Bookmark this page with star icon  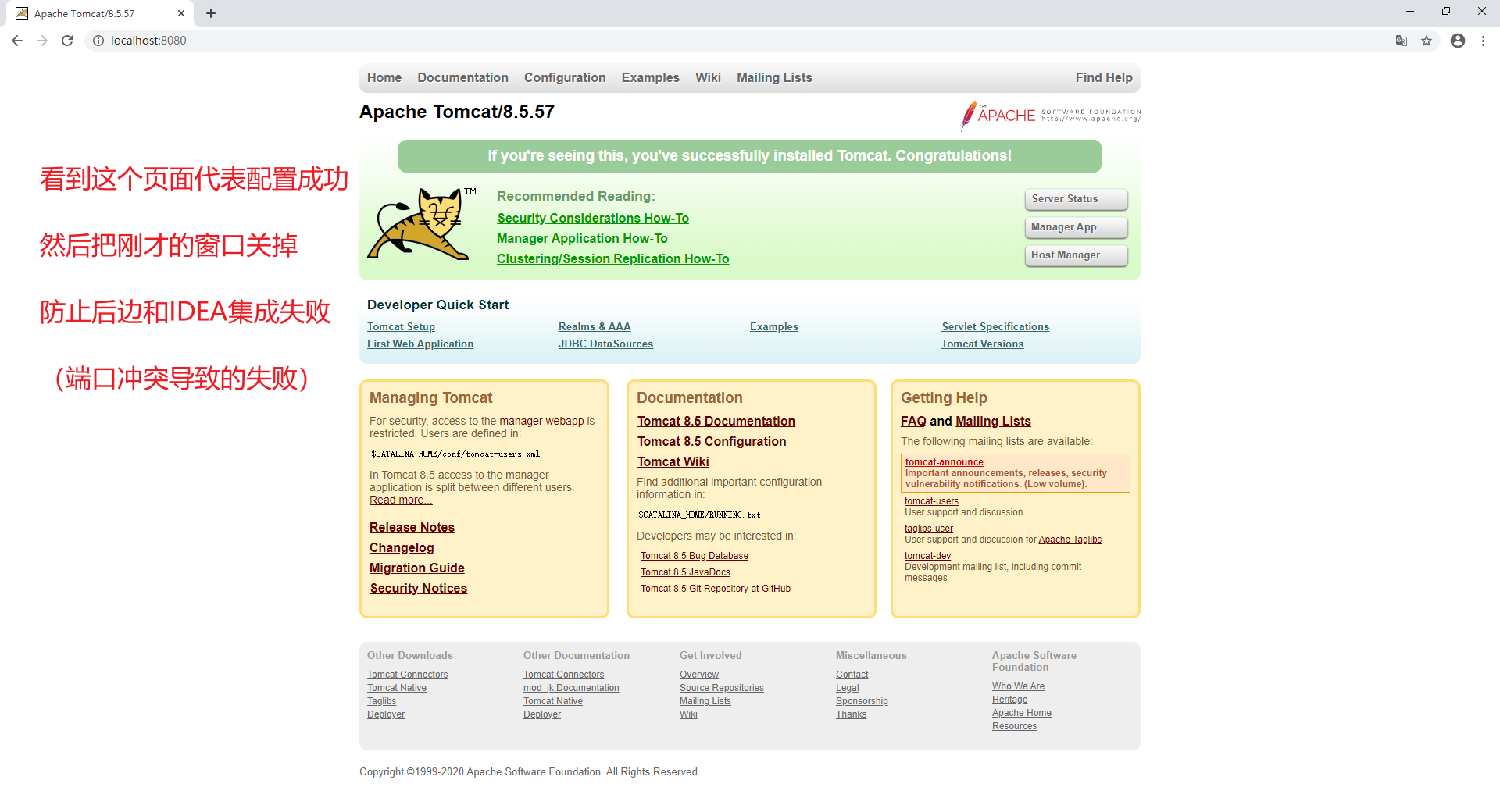pyautogui.click(x=1427, y=41)
